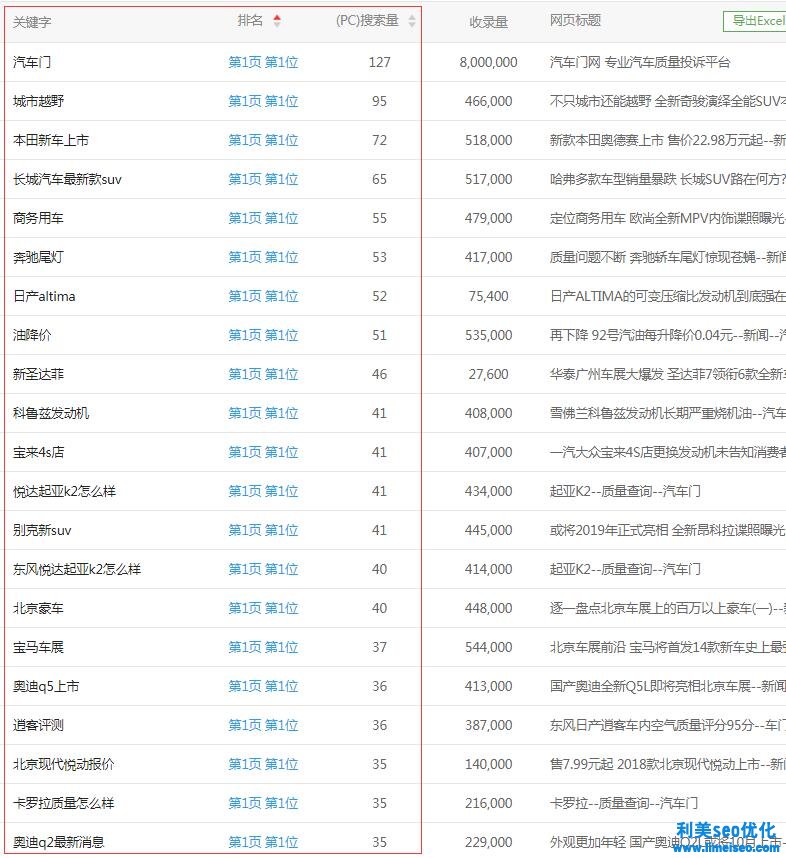The height and width of the screenshot is (858, 786).
Task: Open ranking link for 奔驰尾灯
Action: (x=263, y=257)
